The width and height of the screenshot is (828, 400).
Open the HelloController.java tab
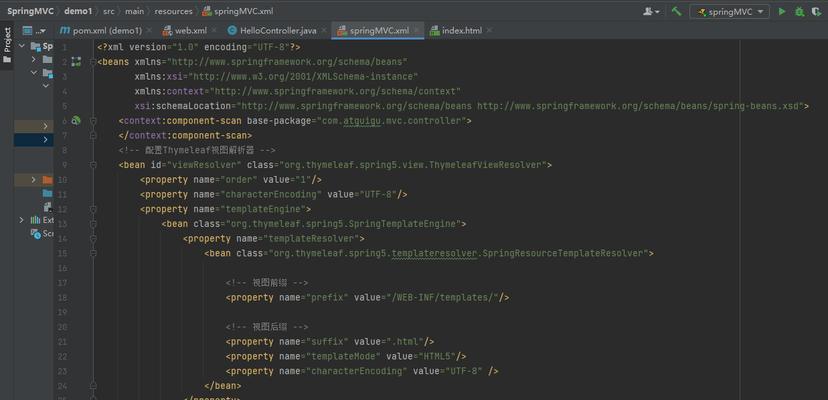pyautogui.click(x=278, y=31)
